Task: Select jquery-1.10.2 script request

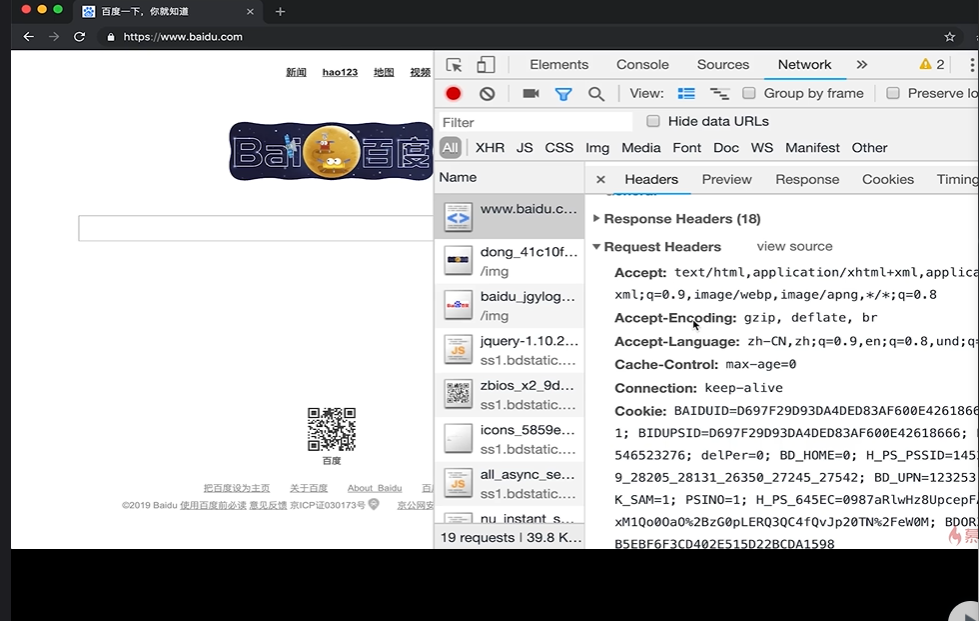Action: click(509, 350)
